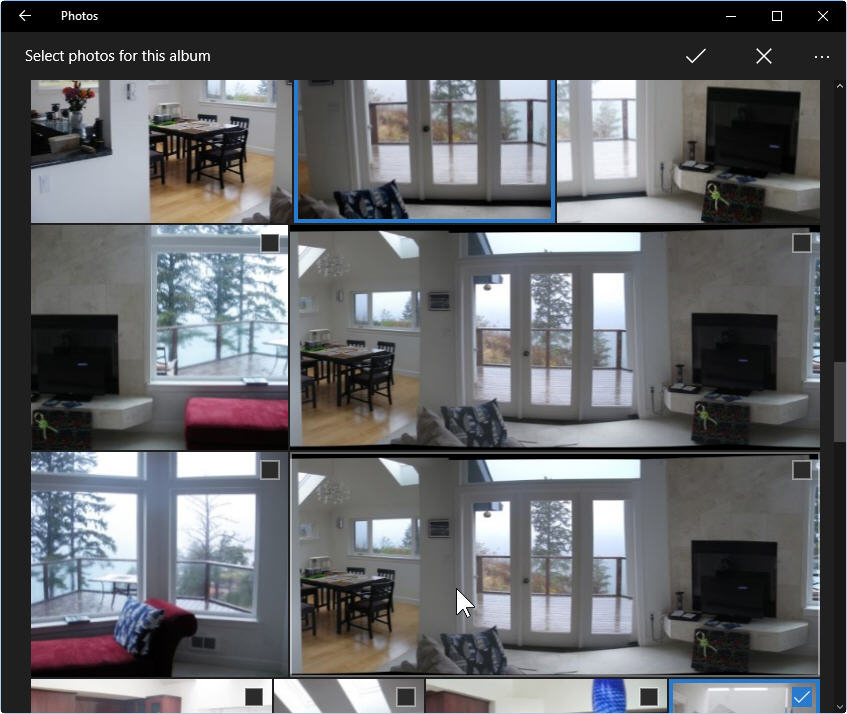Image resolution: width=847 pixels, height=714 pixels.
Task: Open the See more ellipsis menu
Action: 822,56
